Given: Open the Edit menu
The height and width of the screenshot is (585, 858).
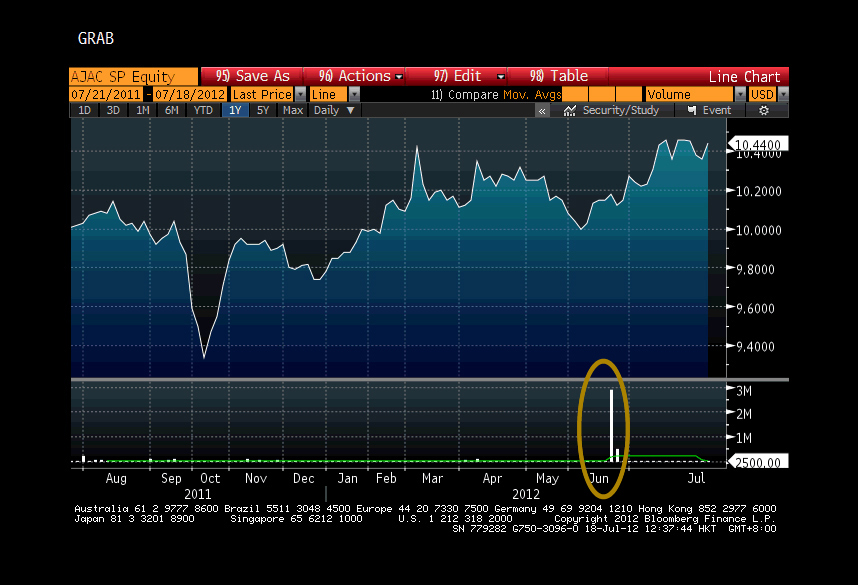Looking at the screenshot, I should pos(465,76).
